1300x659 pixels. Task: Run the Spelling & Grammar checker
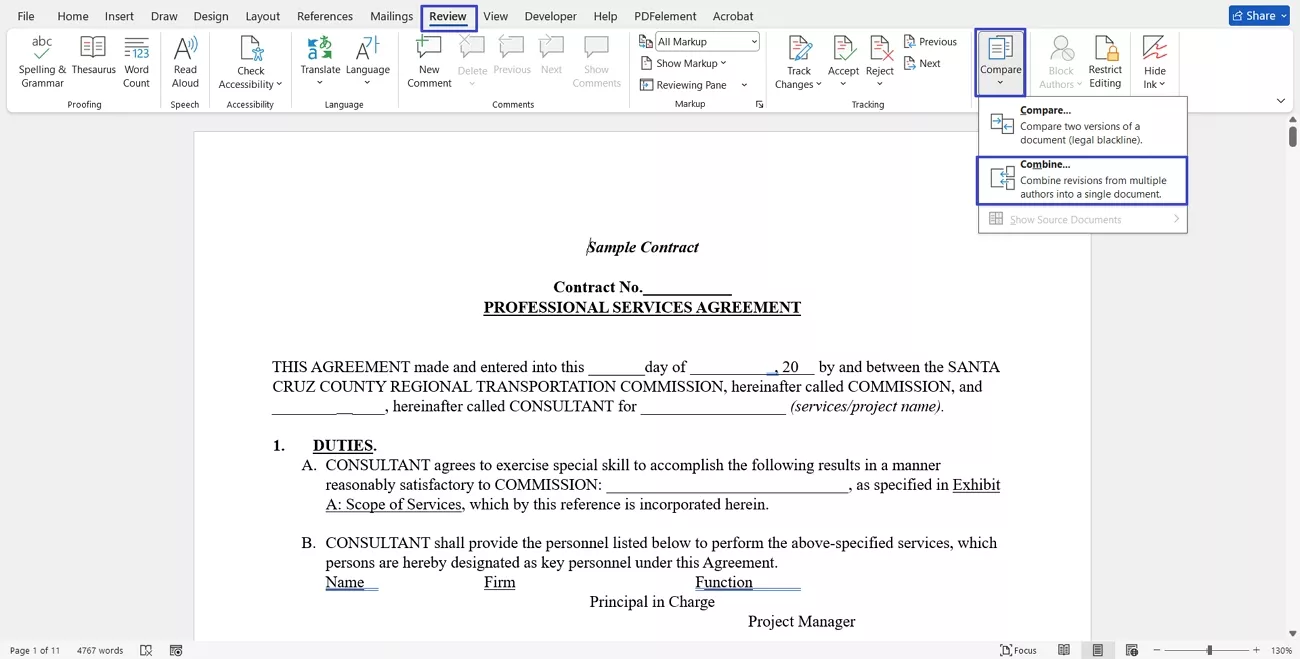(41, 60)
